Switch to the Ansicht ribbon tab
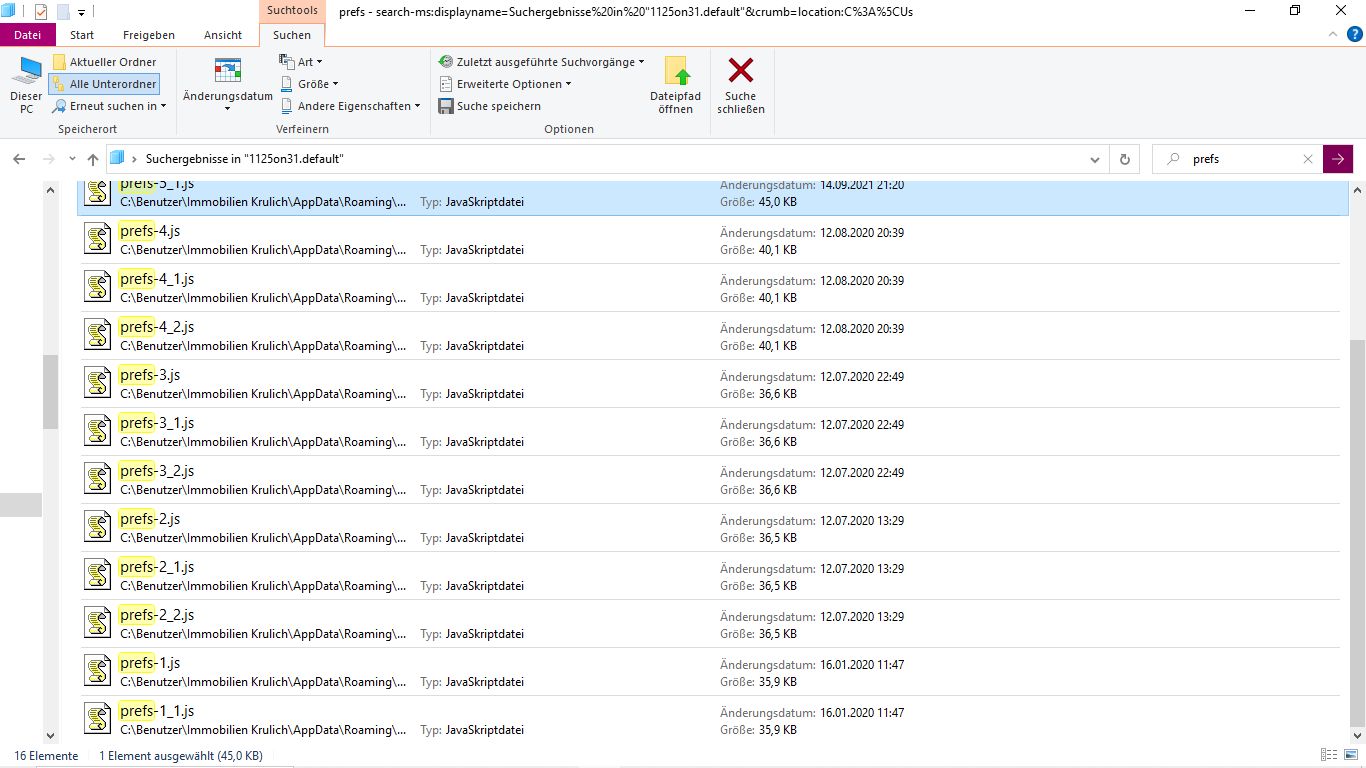Viewport: 1366px width, 768px height. pos(223,35)
